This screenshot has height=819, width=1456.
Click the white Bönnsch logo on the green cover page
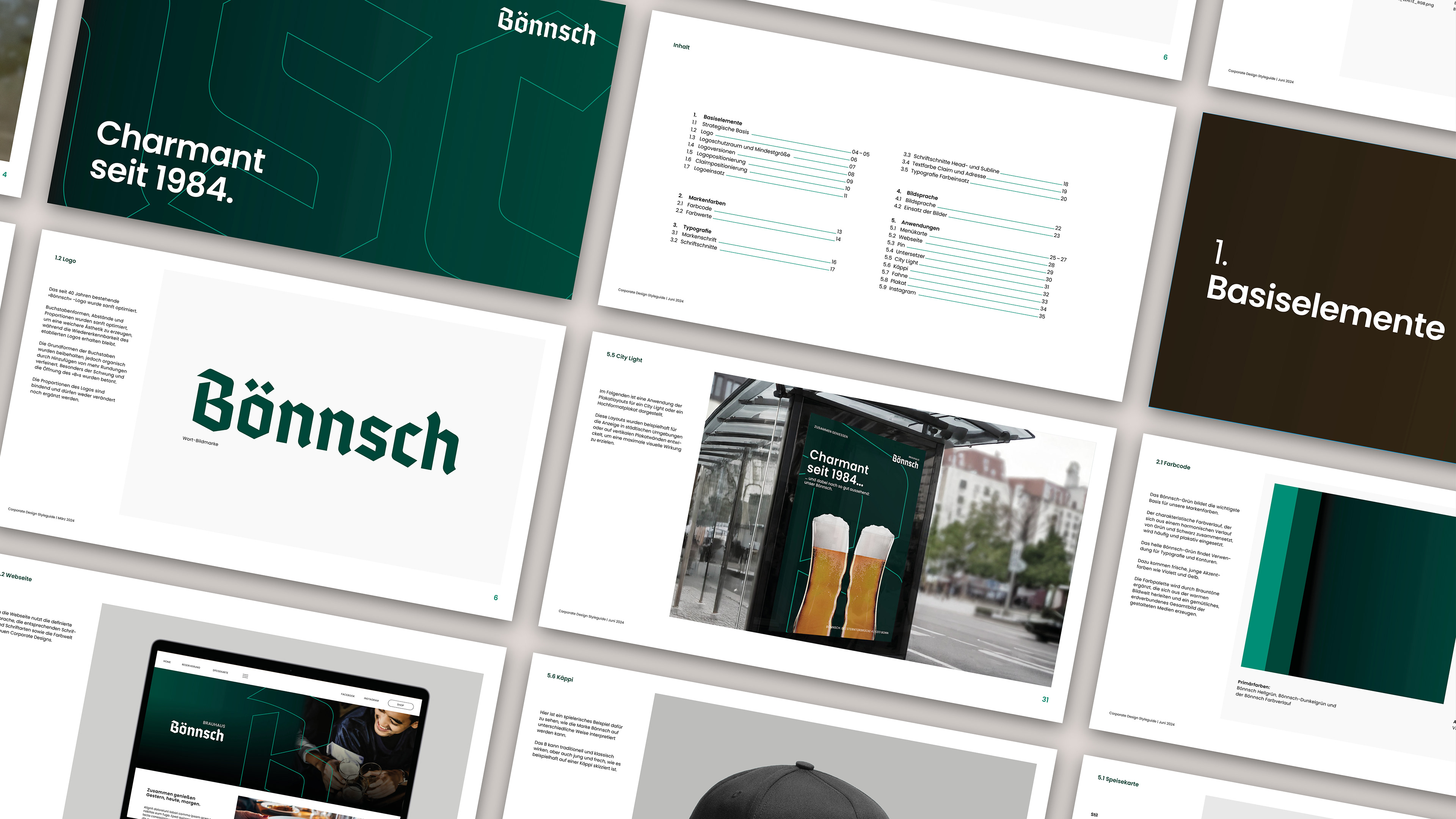pyautogui.click(x=547, y=27)
